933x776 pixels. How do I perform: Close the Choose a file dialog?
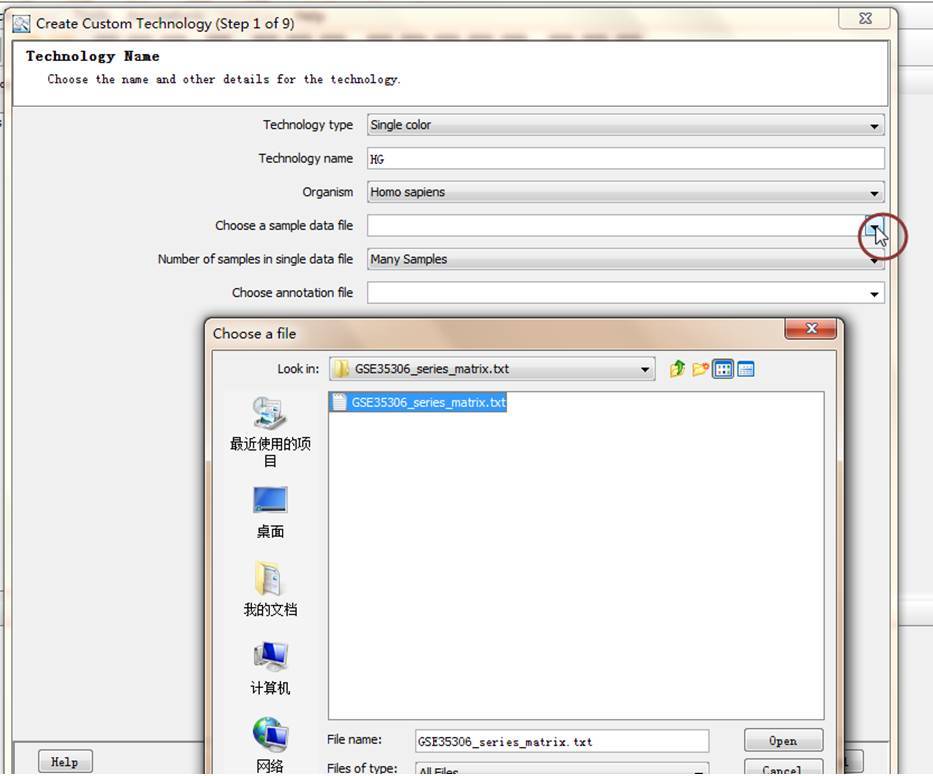click(x=811, y=328)
